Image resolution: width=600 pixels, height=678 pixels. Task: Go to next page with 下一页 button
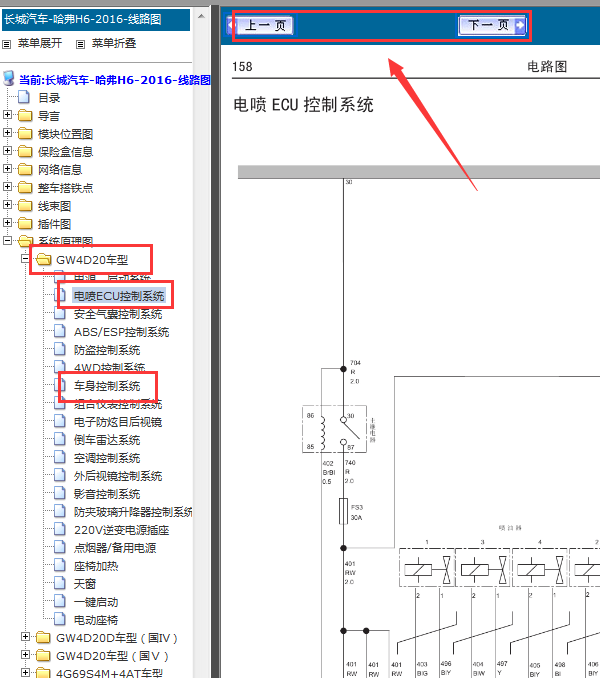pyautogui.click(x=492, y=25)
